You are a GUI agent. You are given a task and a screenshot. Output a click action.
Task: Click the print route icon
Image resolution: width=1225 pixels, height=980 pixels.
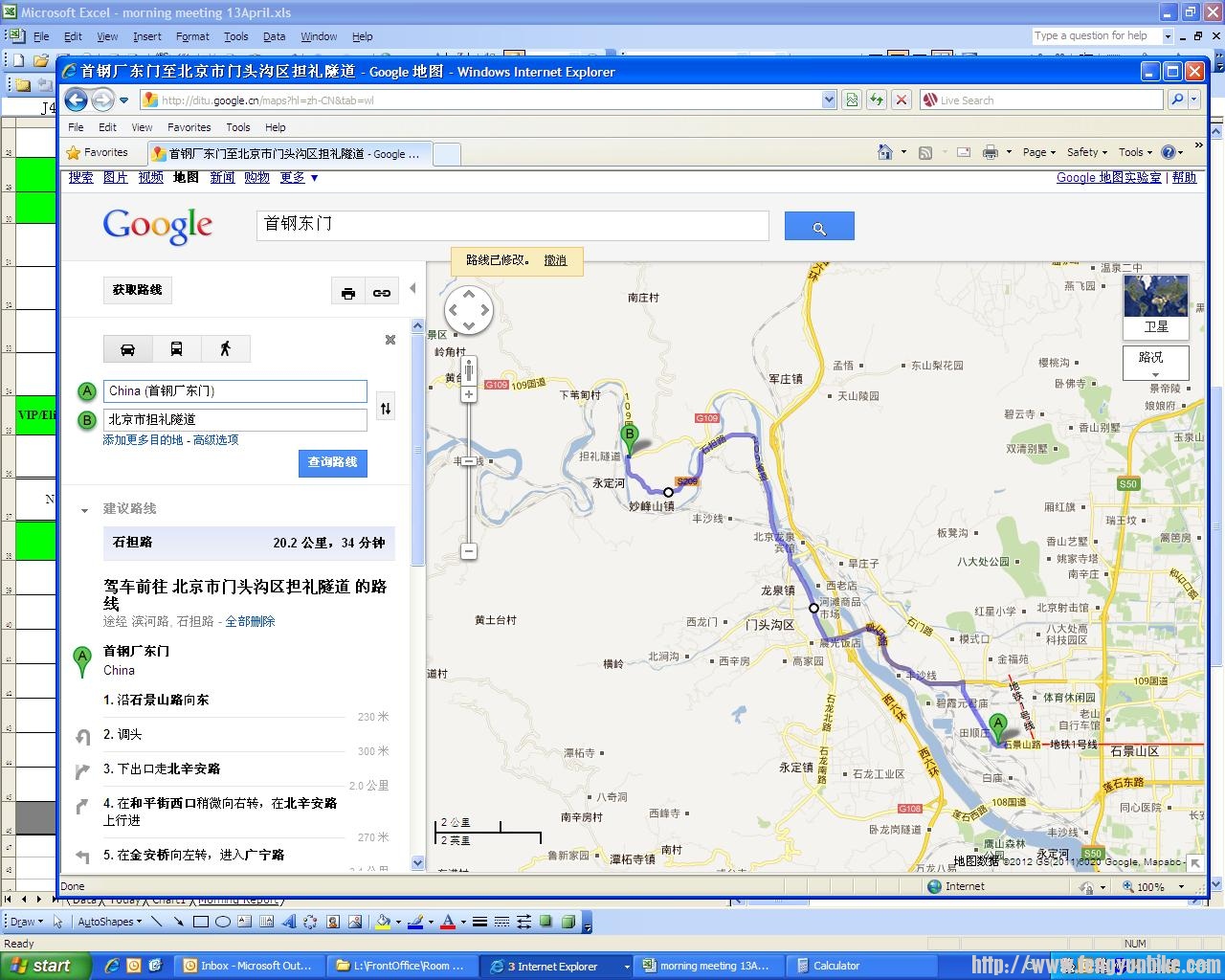click(x=348, y=293)
